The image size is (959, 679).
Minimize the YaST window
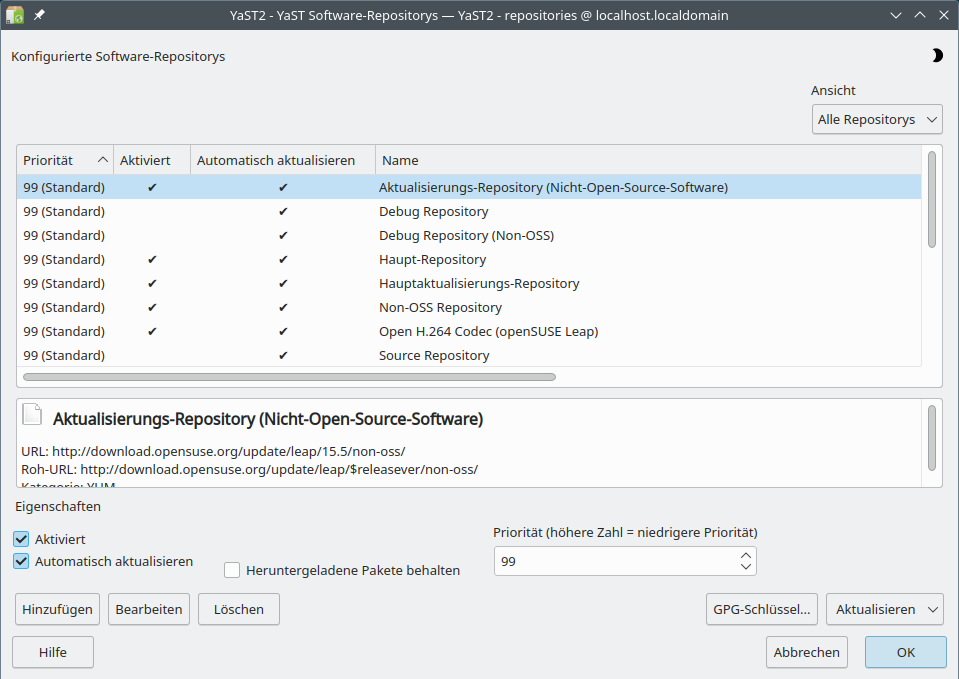(896, 15)
